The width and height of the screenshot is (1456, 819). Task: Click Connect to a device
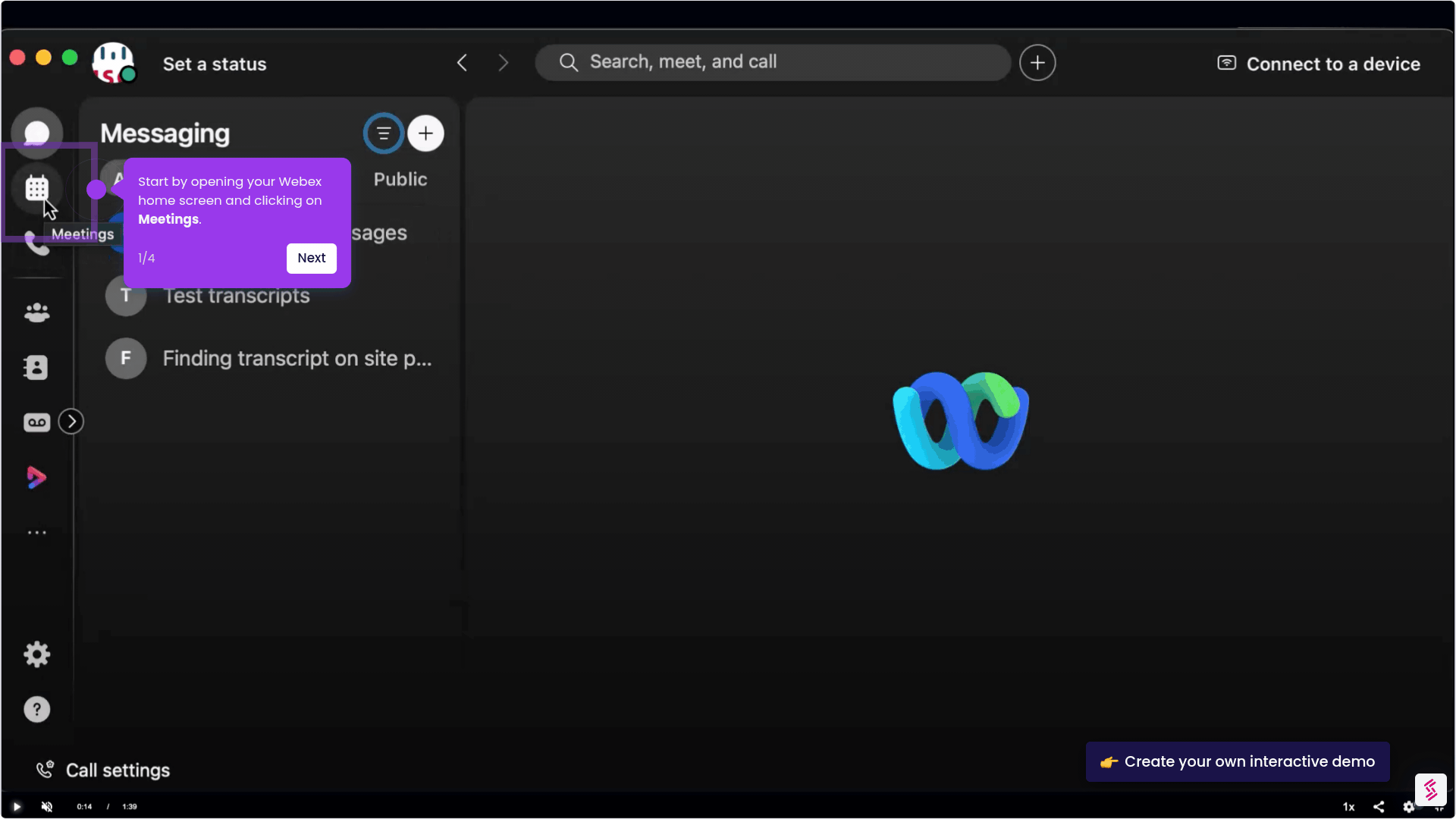1319,64
